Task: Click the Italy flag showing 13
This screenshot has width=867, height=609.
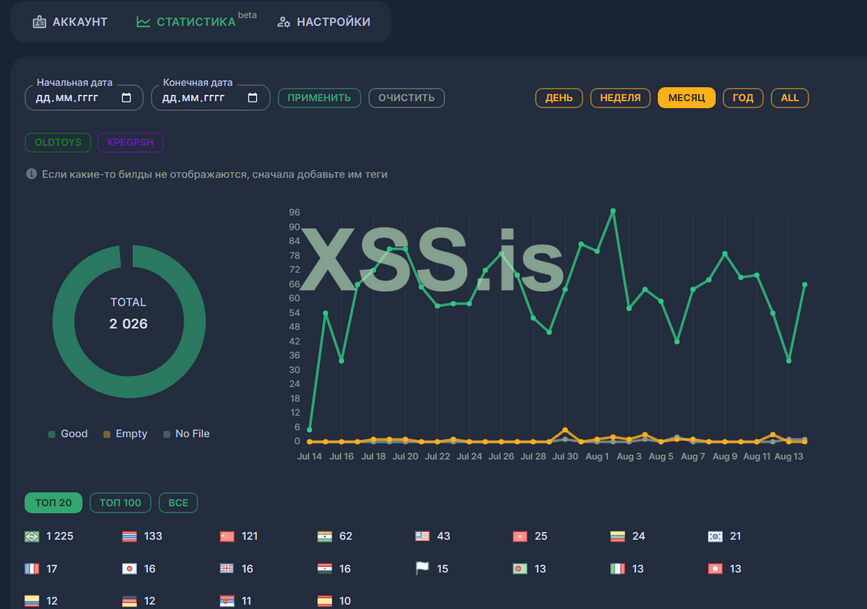Action: pyautogui.click(x=618, y=569)
